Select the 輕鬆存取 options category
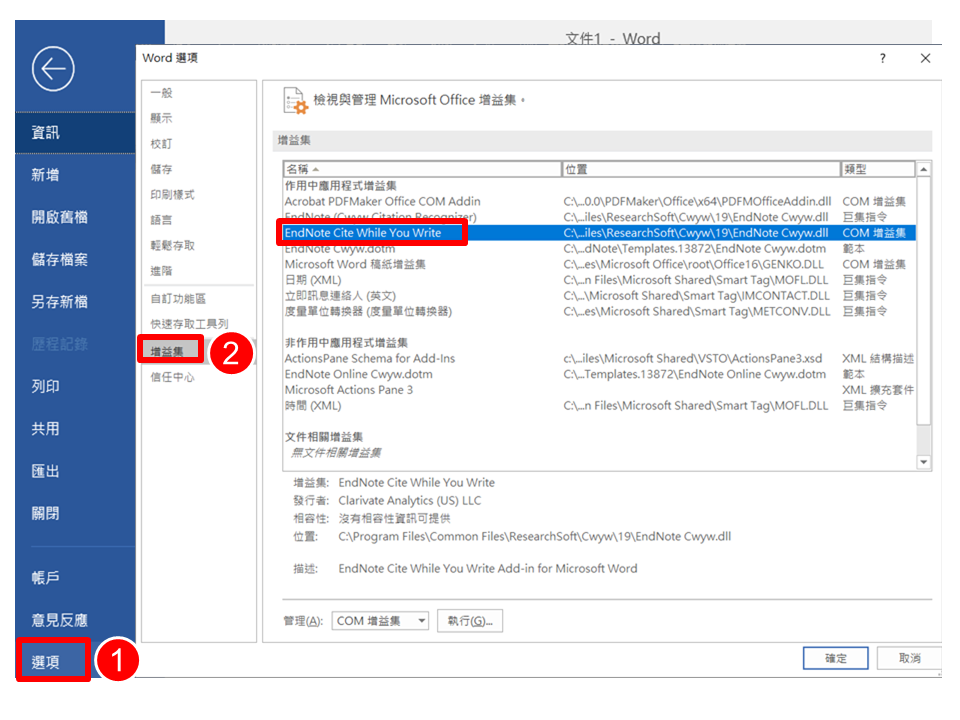Viewport: 960px width, 720px height. tap(198, 246)
